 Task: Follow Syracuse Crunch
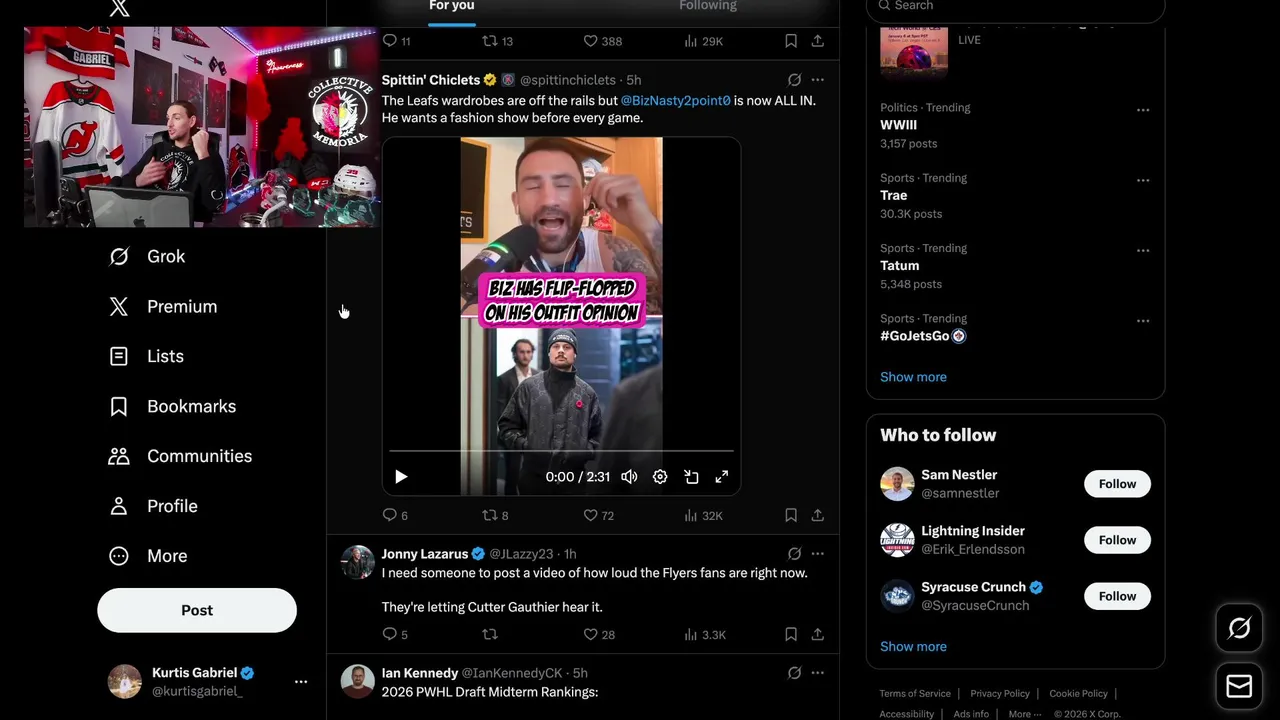click(1117, 596)
